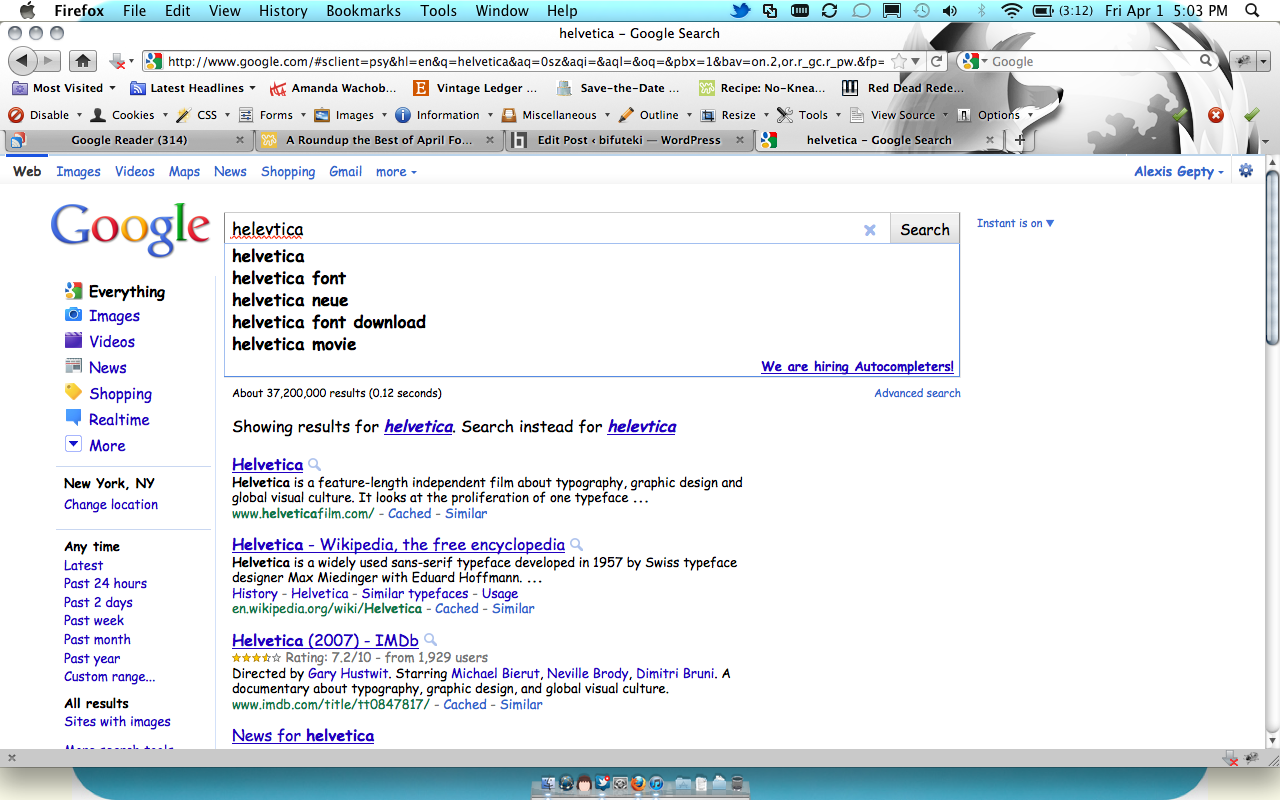The height and width of the screenshot is (800, 1280).
Task: Click the red error icon in developer toolbar
Action: tap(1216, 115)
